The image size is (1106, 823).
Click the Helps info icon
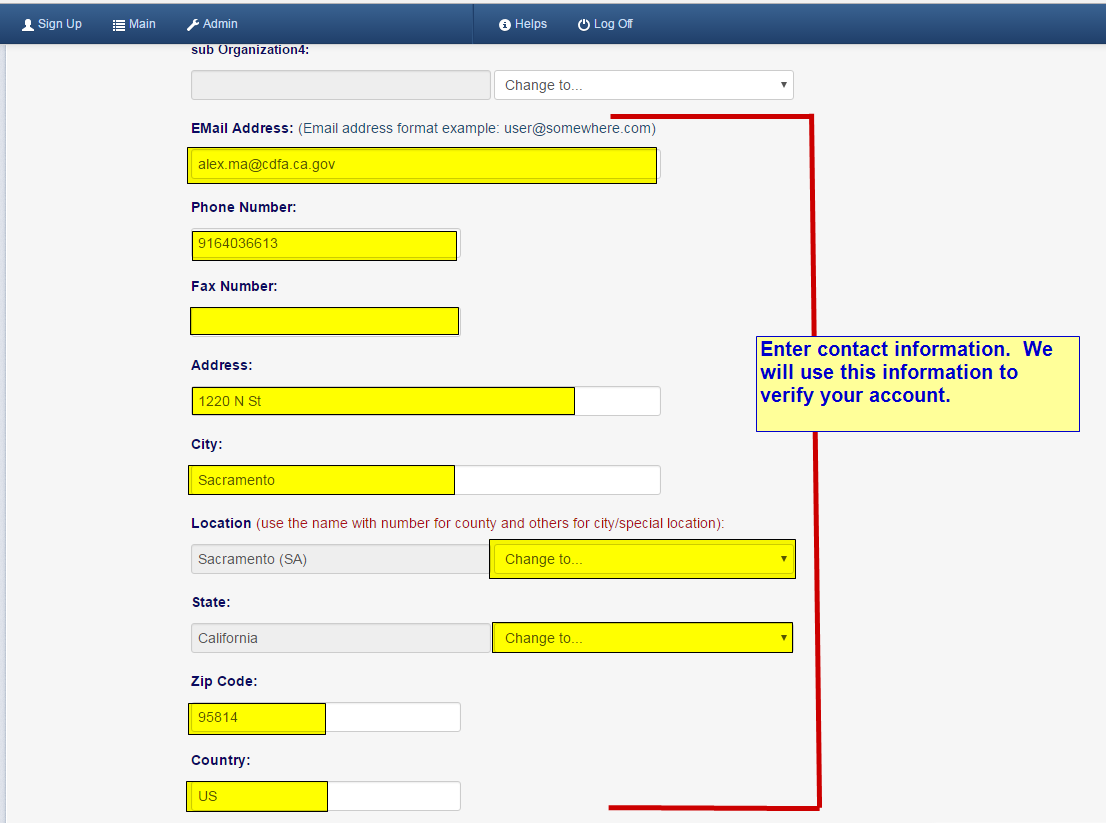click(x=504, y=25)
